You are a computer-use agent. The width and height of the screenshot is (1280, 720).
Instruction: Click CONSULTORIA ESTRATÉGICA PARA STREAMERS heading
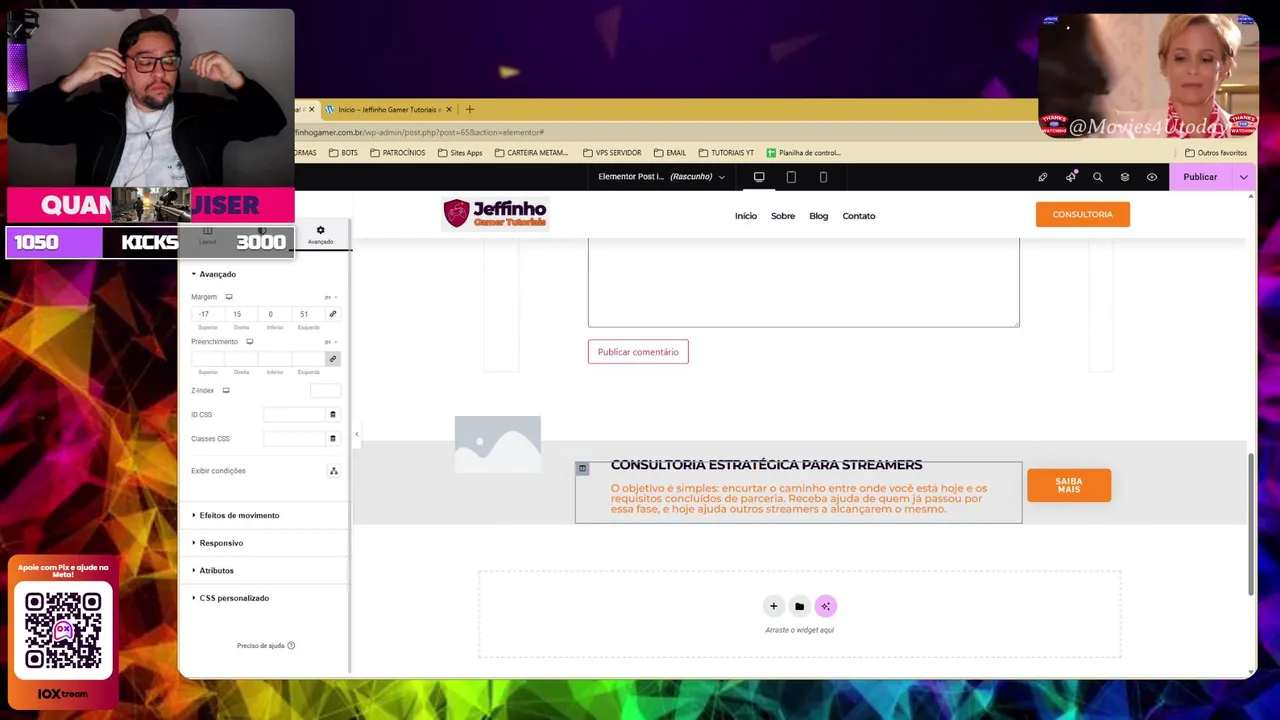coord(766,465)
